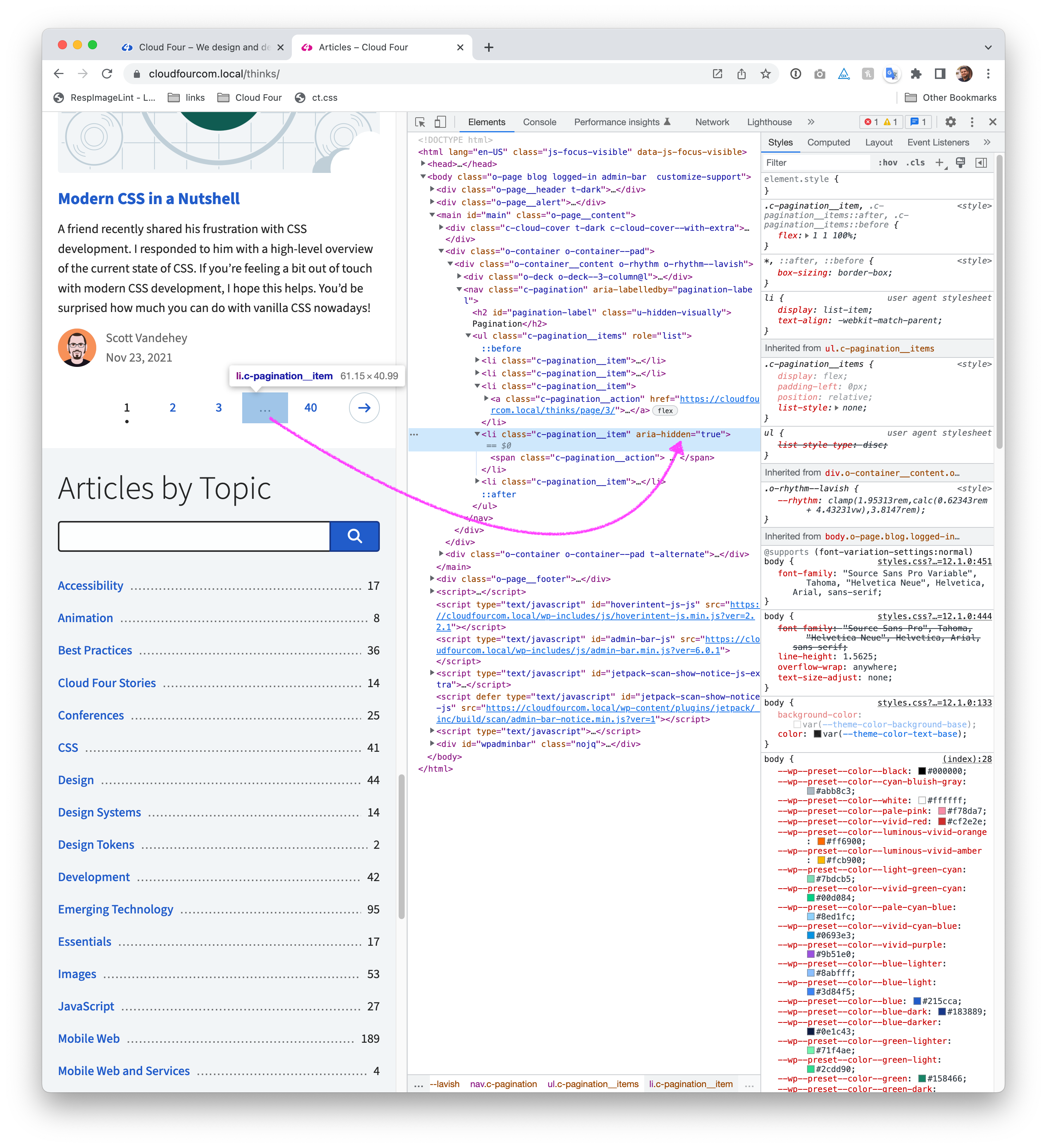
Task: Go to next page arrow in pagination
Action: point(364,408)
